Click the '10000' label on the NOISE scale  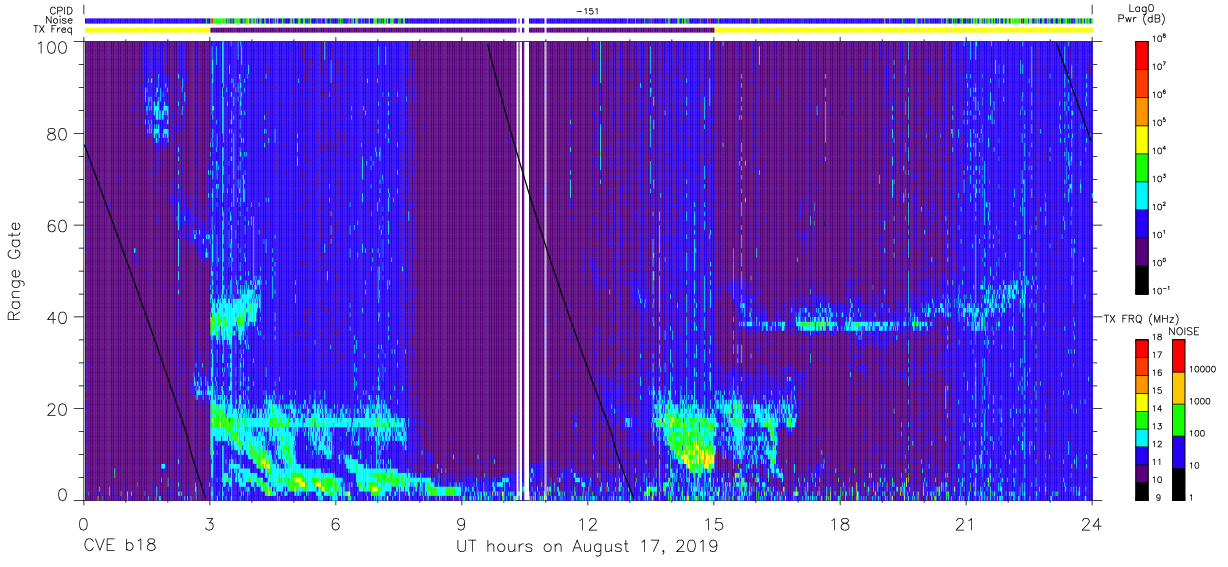tap(1202, 370)
